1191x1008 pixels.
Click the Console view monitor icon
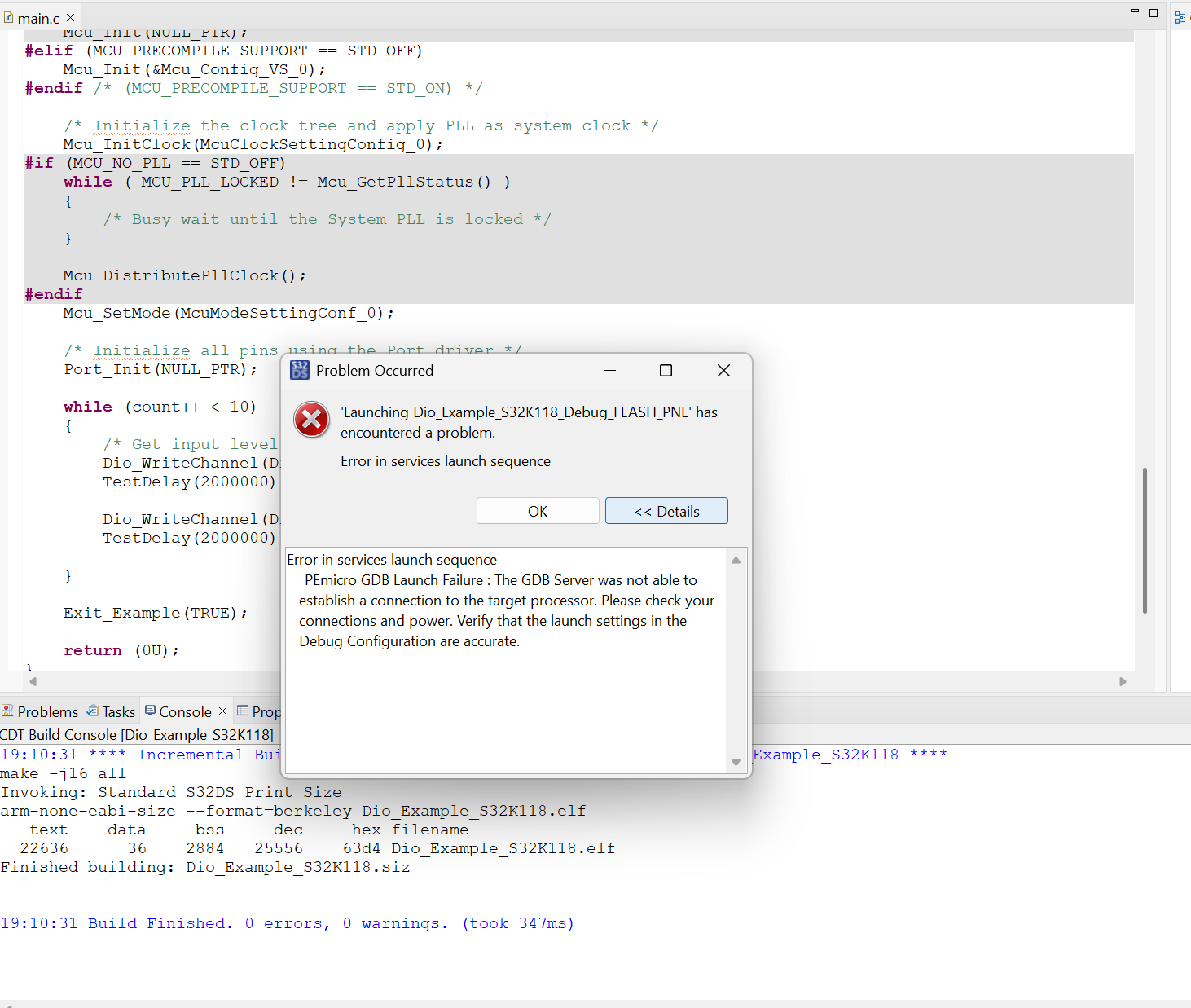coord(151,711)
